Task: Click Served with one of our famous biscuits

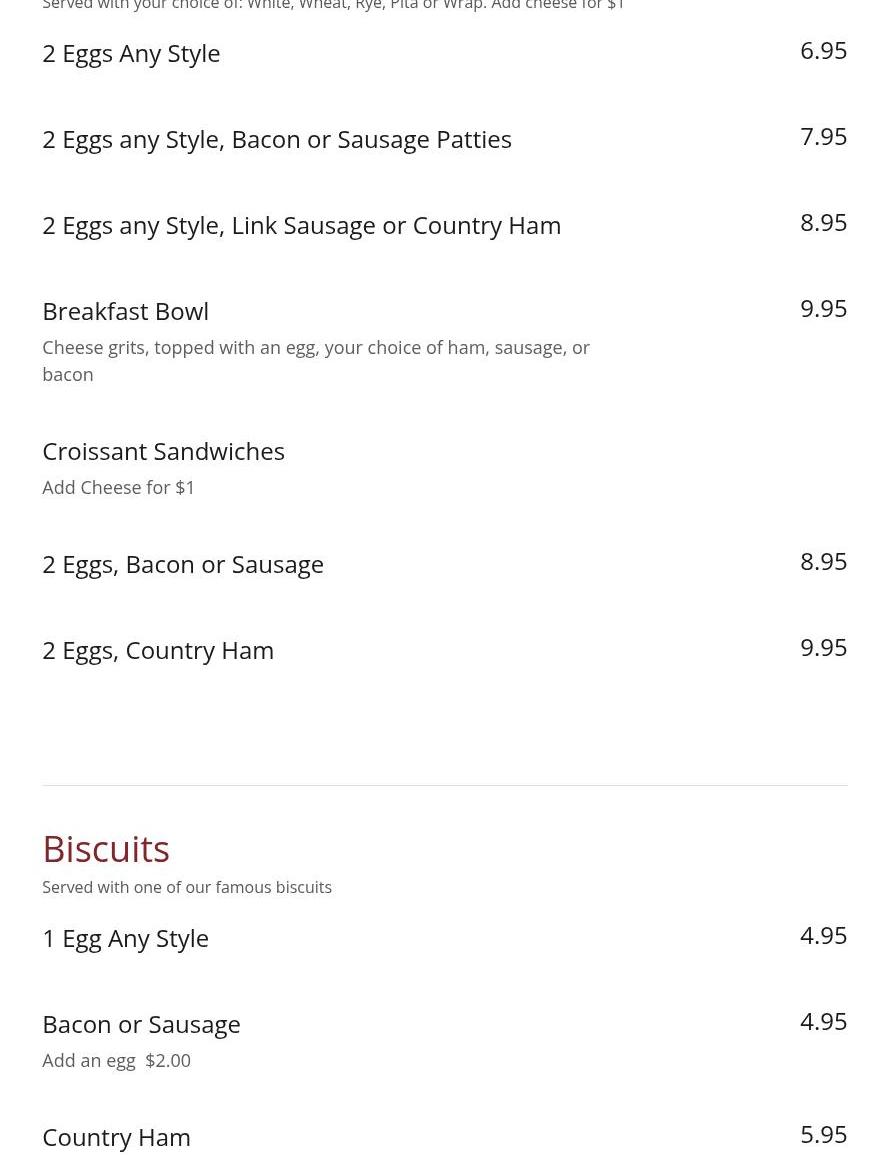Action: point(187,887)
